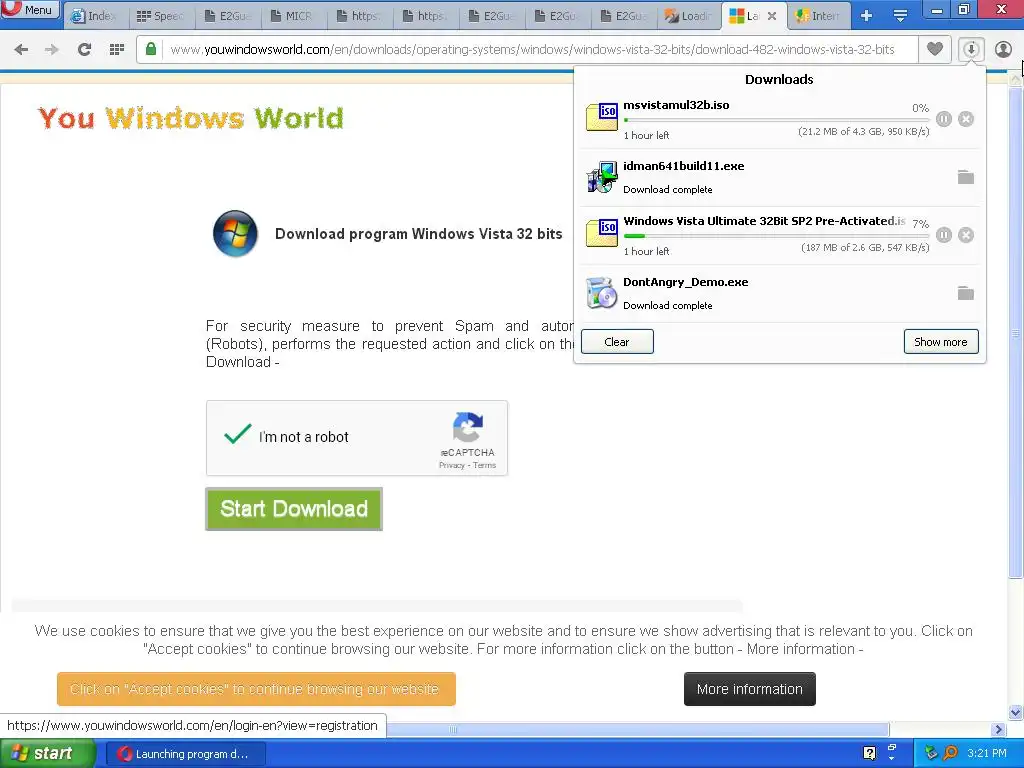Click DontAngry_Demo.exe file icon
This screenshot has height=768, width=1024.
click(601, 293)
